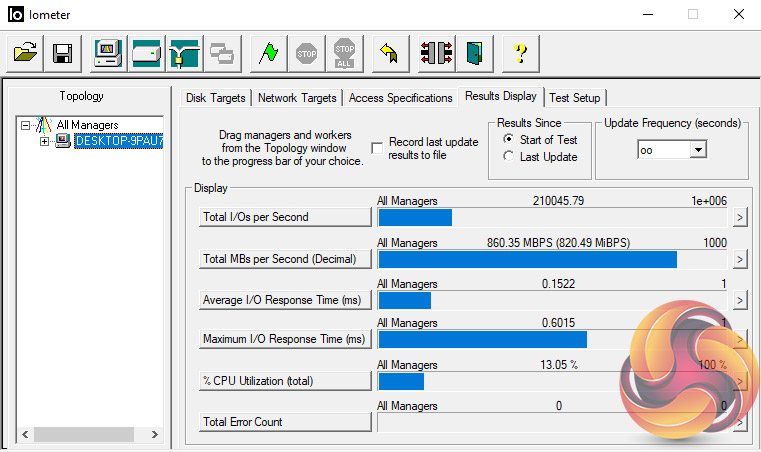
Task: Start tests with the green flag
Action: pos(268,53)
